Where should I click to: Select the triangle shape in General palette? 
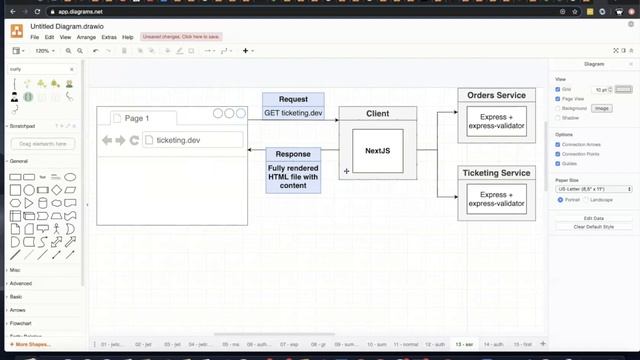[29, 203]
